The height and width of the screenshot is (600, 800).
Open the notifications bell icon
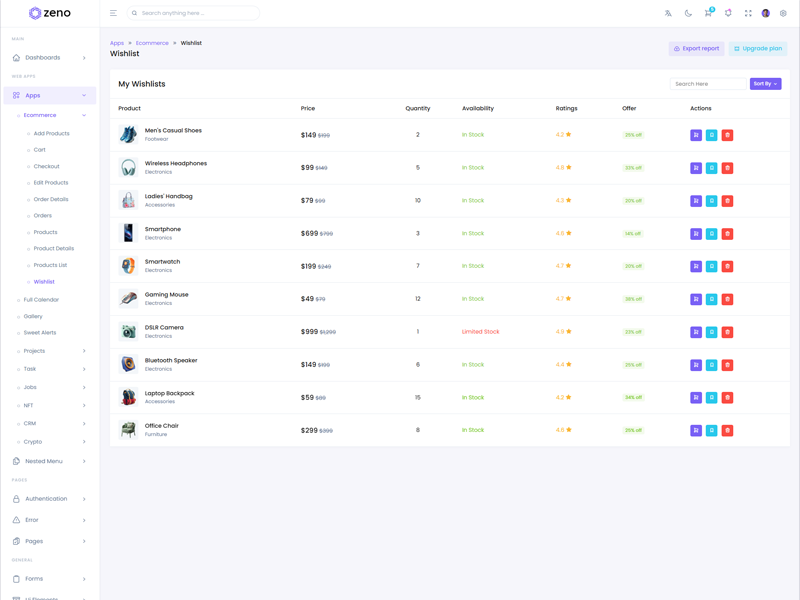(728, 13)
